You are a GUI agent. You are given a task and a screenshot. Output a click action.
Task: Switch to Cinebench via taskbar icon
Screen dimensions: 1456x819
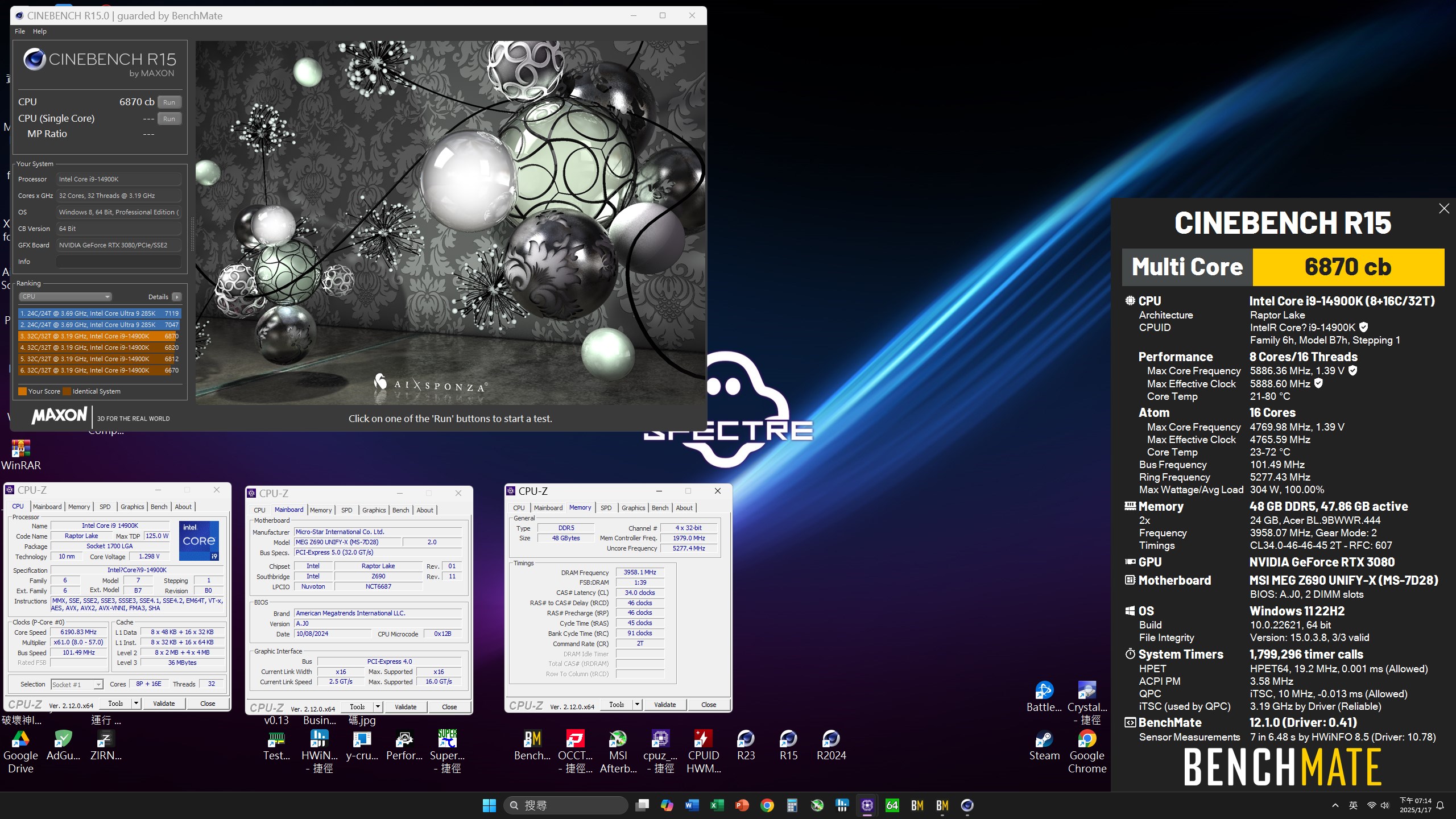coord(967,805)
